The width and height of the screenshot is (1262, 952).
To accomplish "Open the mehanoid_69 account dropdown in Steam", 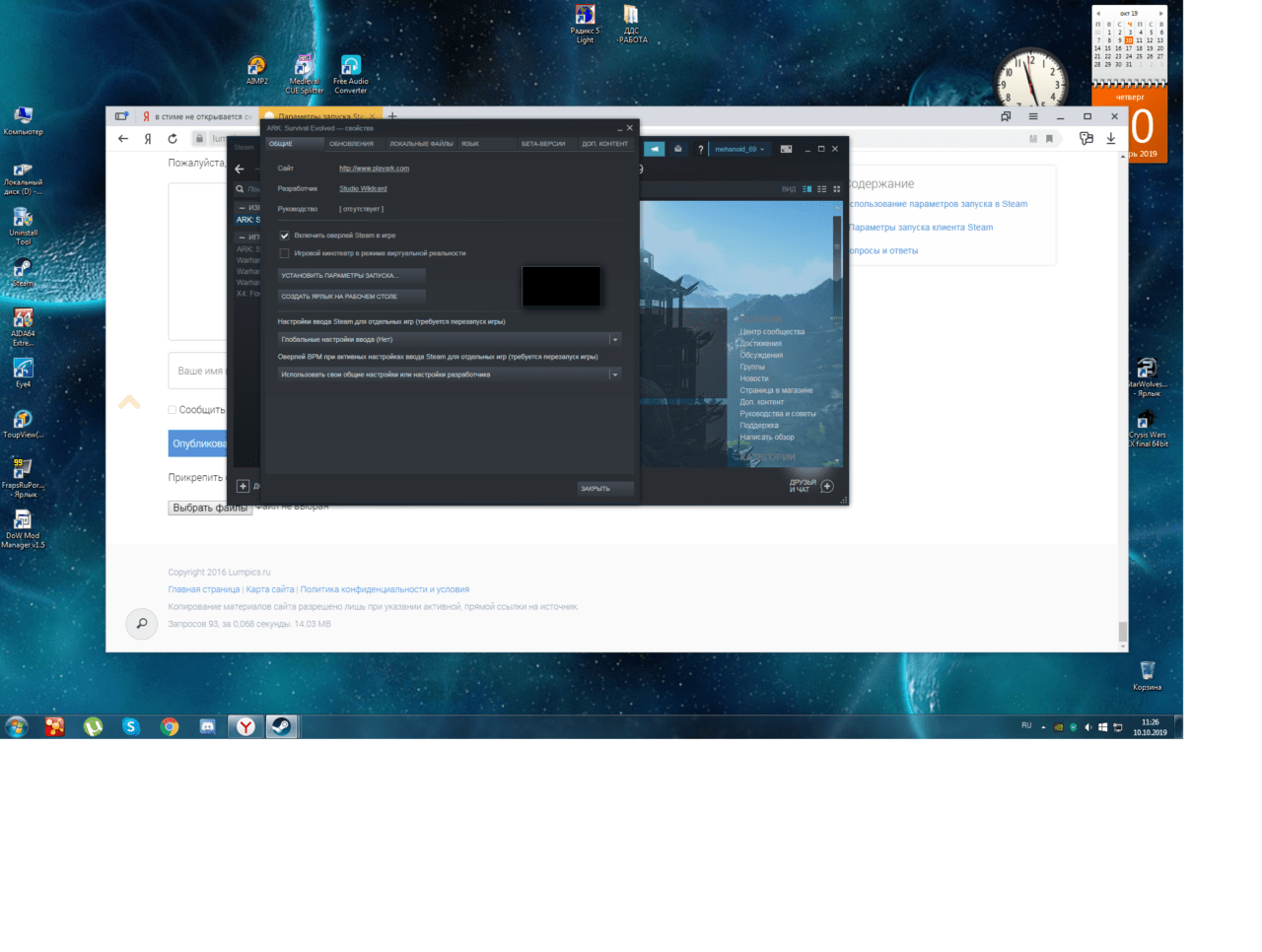I will pos(738,149).
